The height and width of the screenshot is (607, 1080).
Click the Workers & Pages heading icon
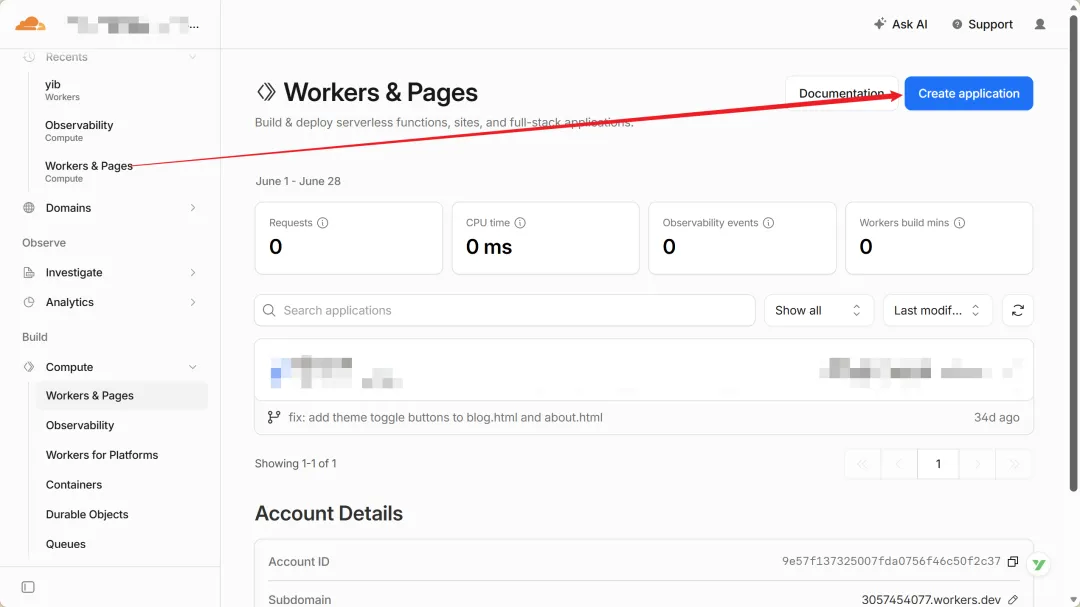coord(266,92)
